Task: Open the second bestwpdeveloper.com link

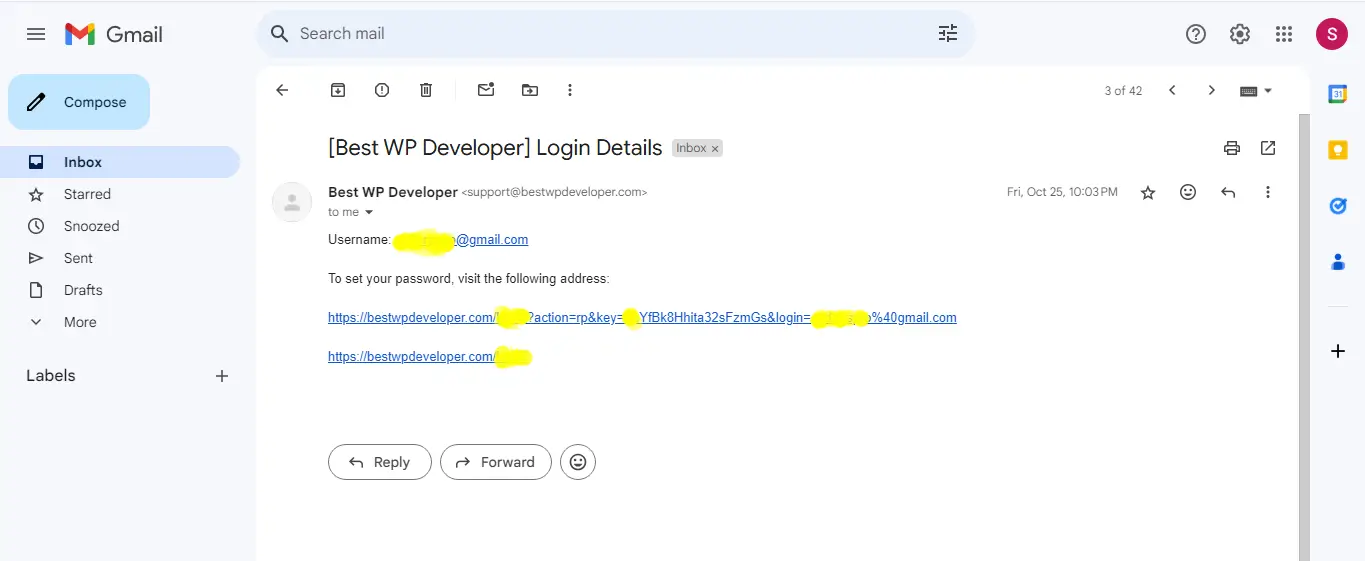Action: click(x=429, y=357)
